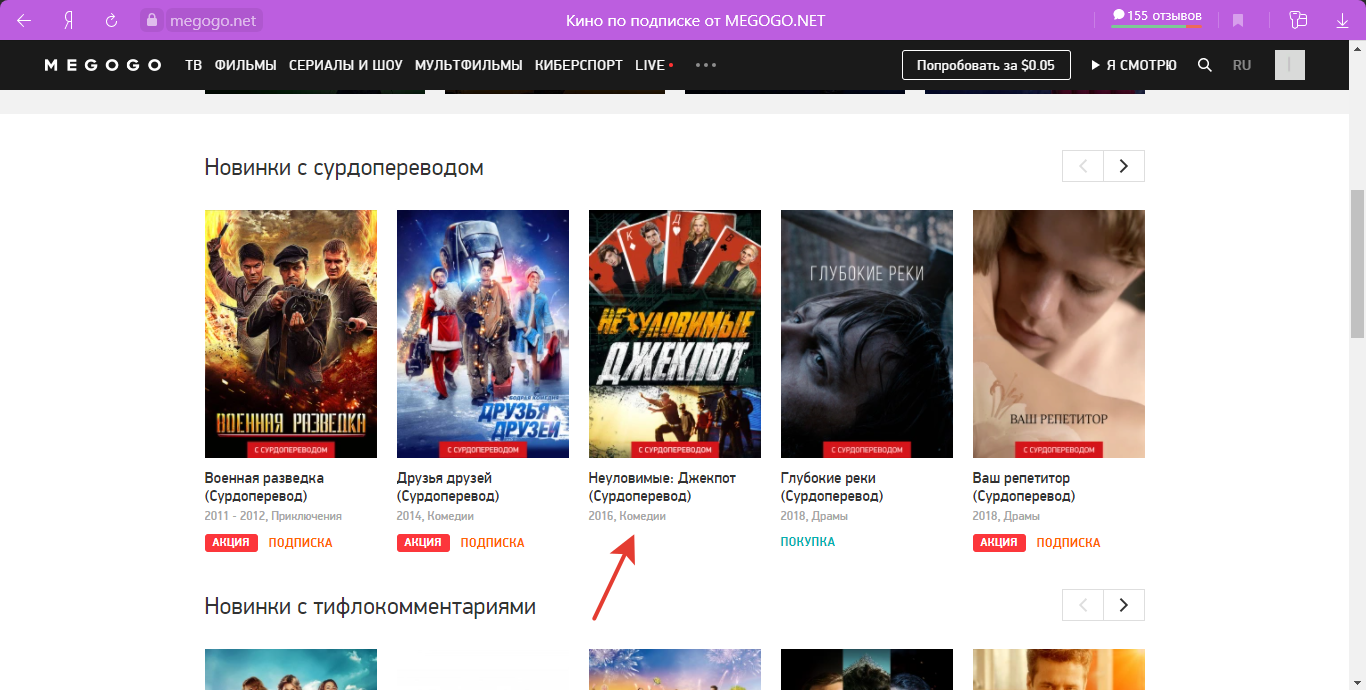The height and width of the screenshot is (690, 1366).
Task: Click 2018, Драмы under Ваш репетитор
Action: 1006,516
